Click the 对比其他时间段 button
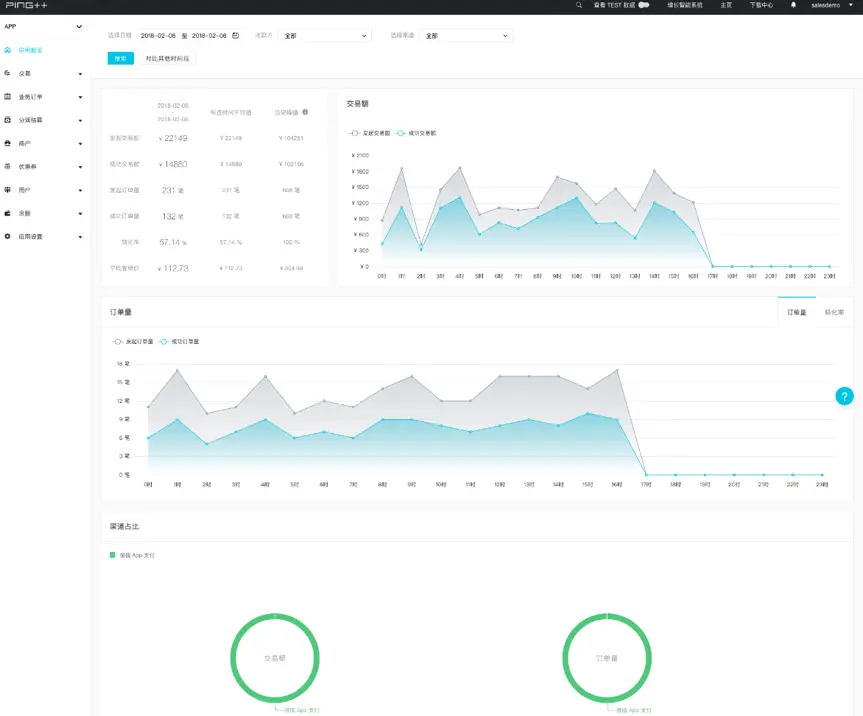The width and height of the screenshot is (863, 716). (167, 58)
